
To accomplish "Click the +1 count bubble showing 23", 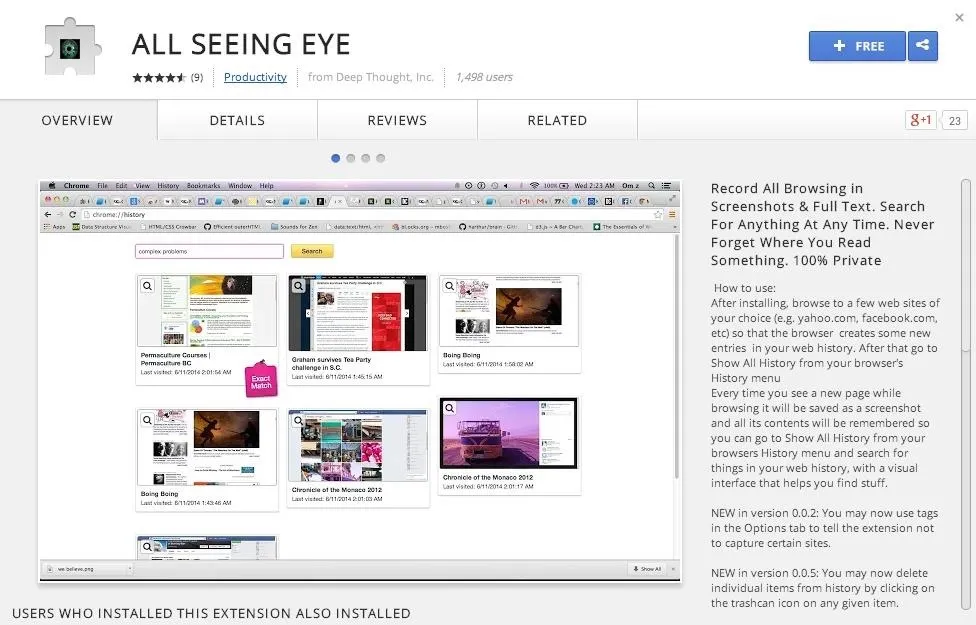I will [954, 120].
